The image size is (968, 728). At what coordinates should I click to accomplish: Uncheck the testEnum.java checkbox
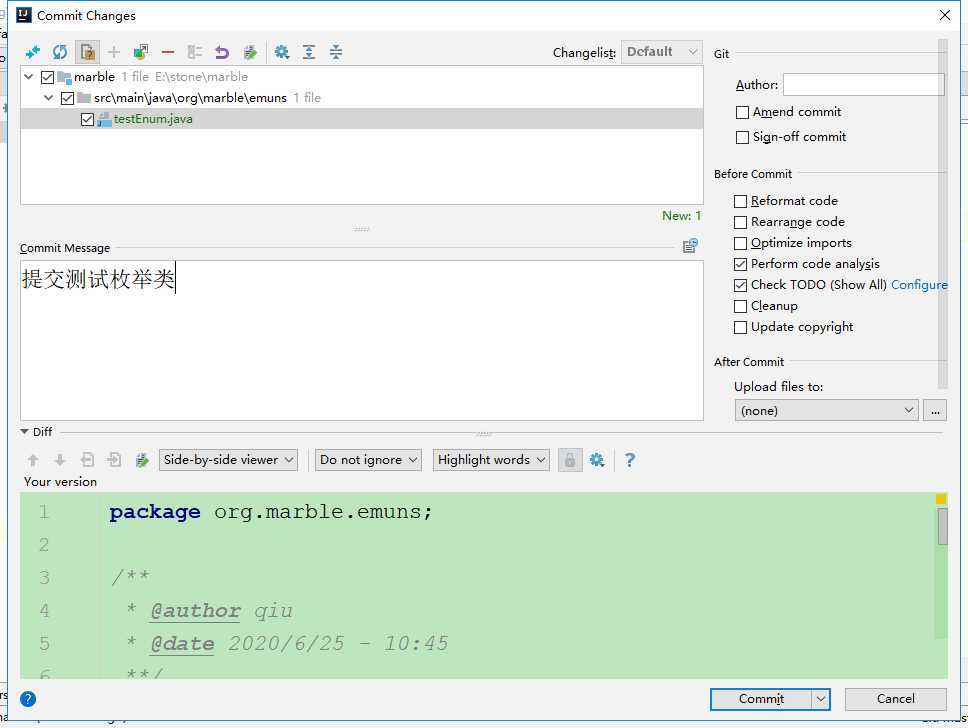click(88, 119)
